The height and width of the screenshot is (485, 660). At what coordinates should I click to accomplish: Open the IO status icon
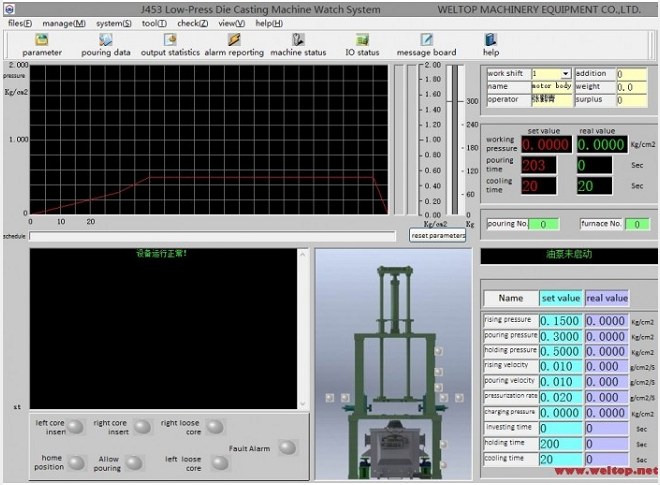click(362, 40)
